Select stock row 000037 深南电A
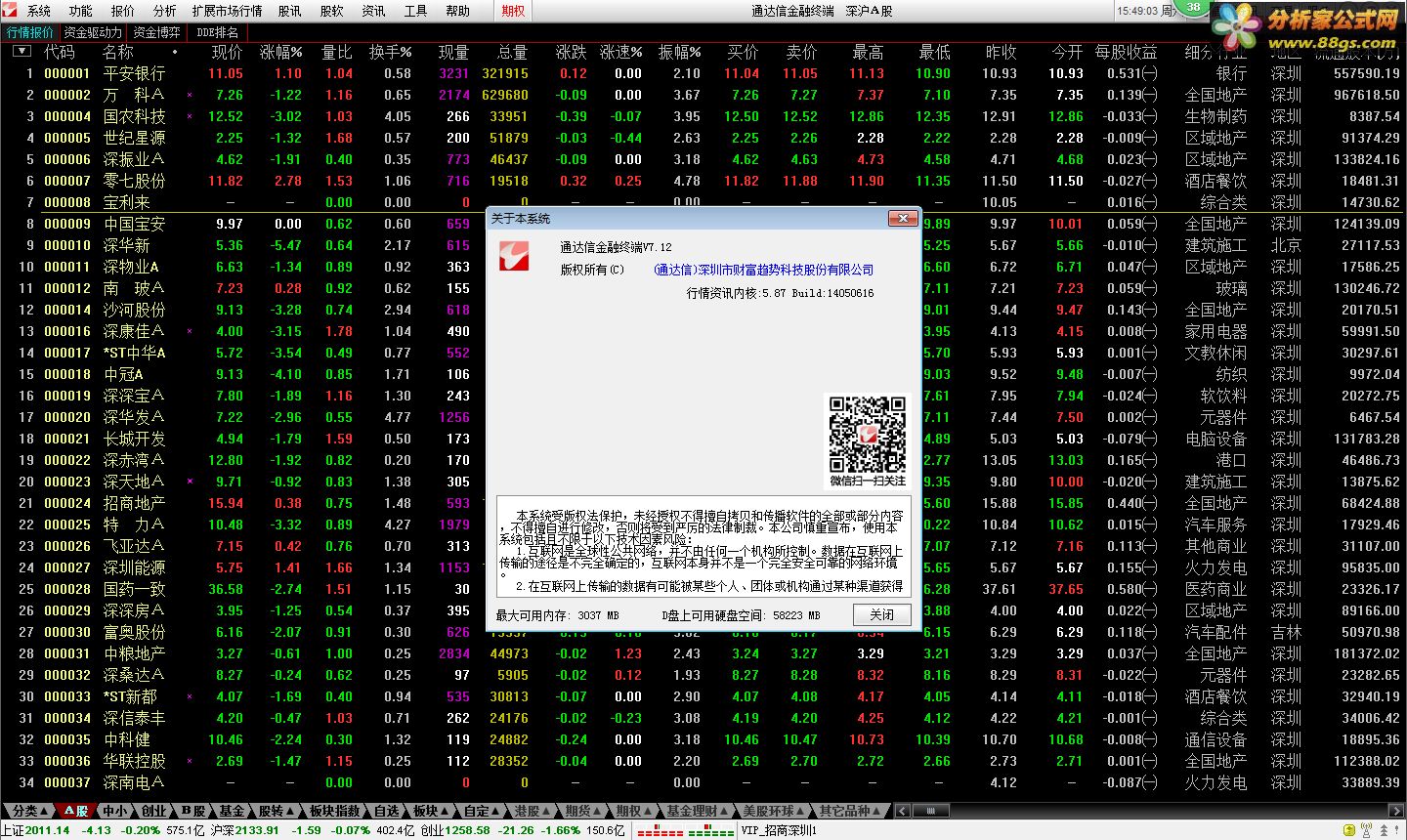 coord(703,782)
